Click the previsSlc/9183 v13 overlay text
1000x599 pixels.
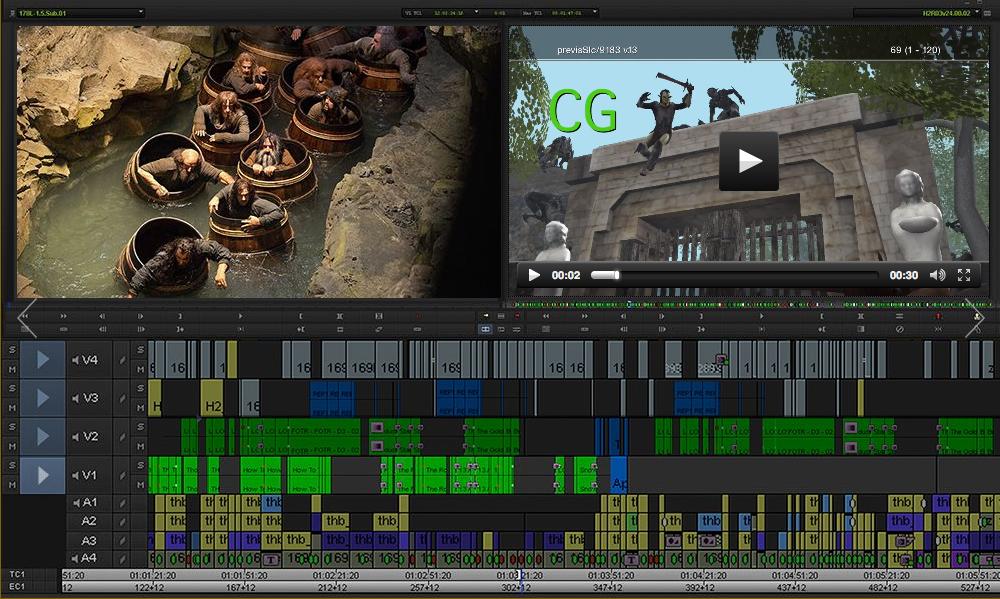(x=597, y=50)
